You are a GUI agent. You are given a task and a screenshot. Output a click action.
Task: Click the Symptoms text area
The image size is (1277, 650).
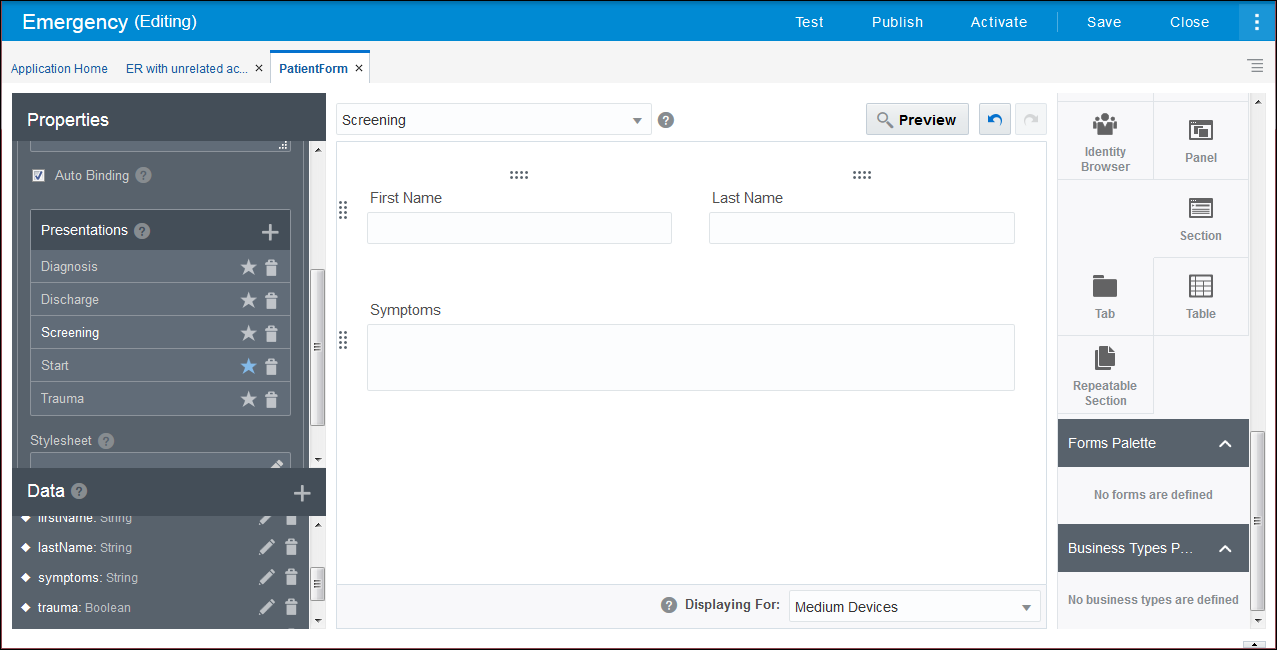(x=691, y=357)
